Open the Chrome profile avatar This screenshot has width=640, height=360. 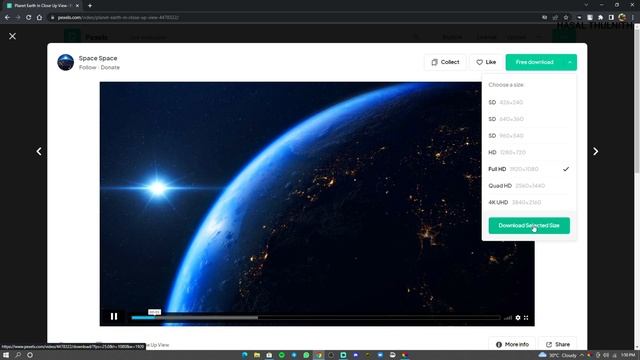pos(622,18)
